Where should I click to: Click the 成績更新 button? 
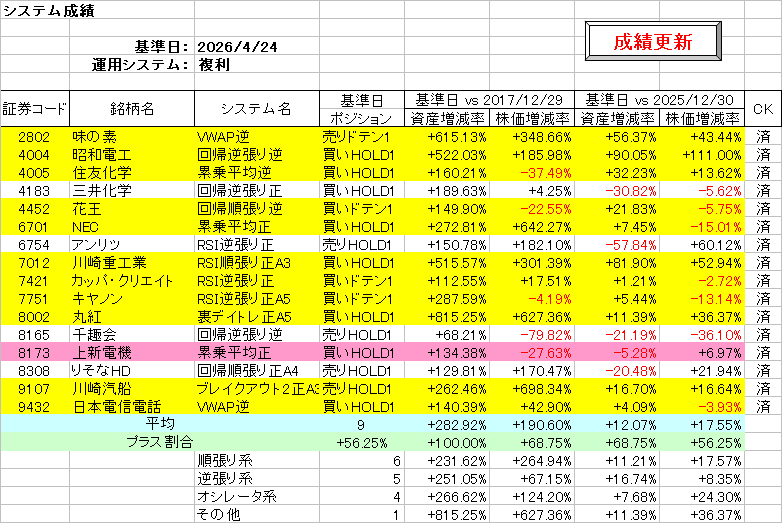(653, 41)
